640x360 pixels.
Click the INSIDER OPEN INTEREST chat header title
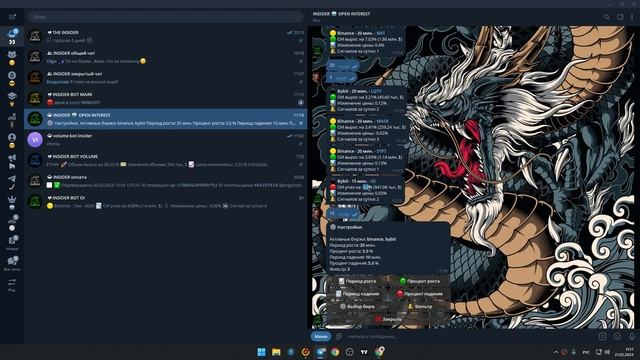pyautogui.click(x=341, y=14)
